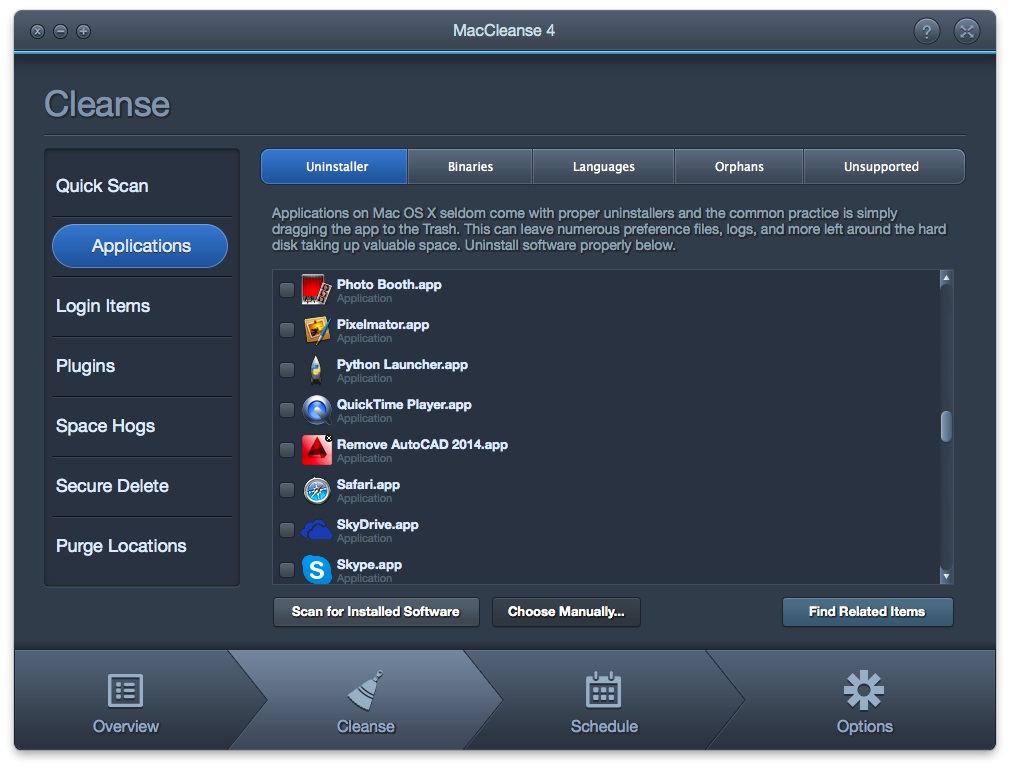Image resolution: width=1010 pixels, height=770 pixels.
Task: Select the QuickTime Player.app checkbox
Action: [287, 410]
